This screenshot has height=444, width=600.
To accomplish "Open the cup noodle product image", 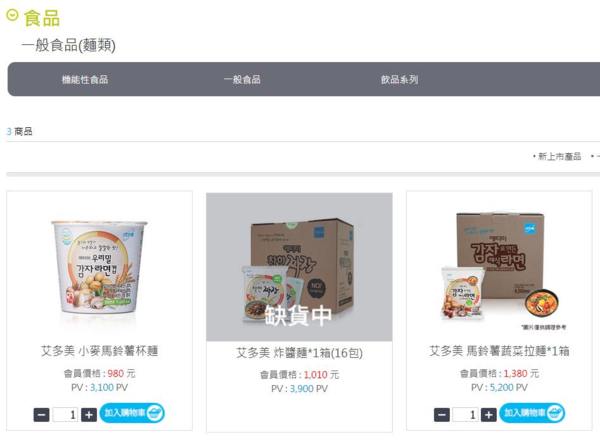I will point(99,268).
